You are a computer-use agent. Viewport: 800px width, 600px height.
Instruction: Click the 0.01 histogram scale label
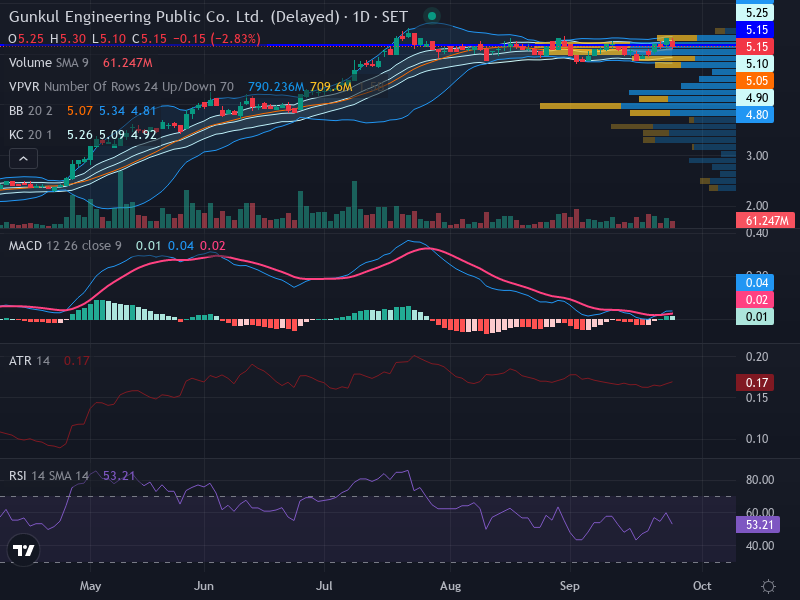(755, 317)
